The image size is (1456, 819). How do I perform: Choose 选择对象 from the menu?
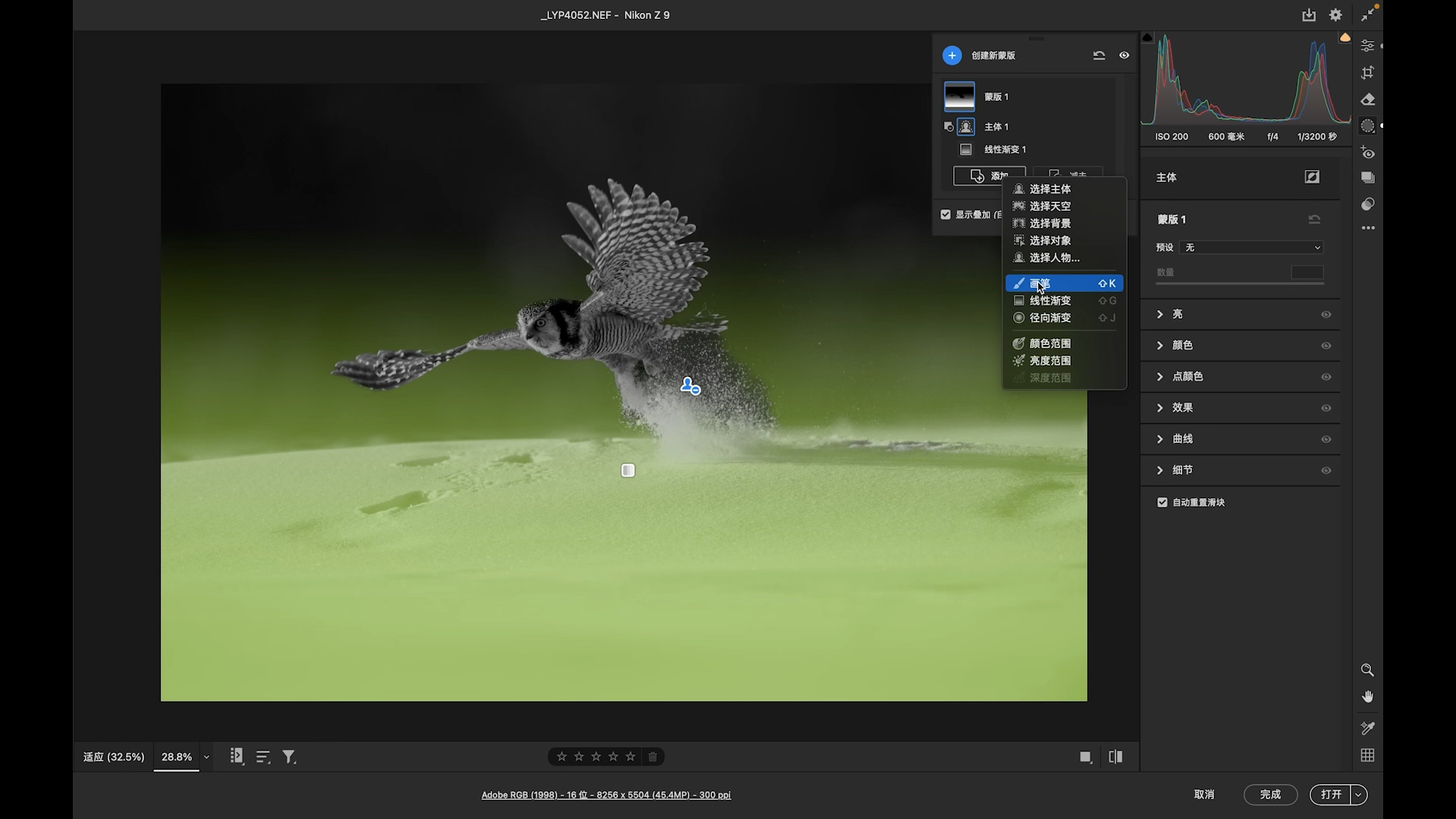(x=1064, y=240)
